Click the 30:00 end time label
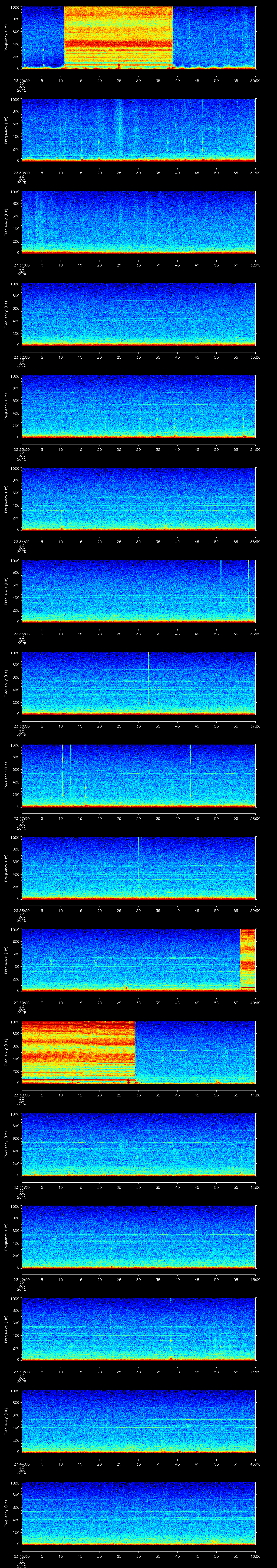 point(255,80)
